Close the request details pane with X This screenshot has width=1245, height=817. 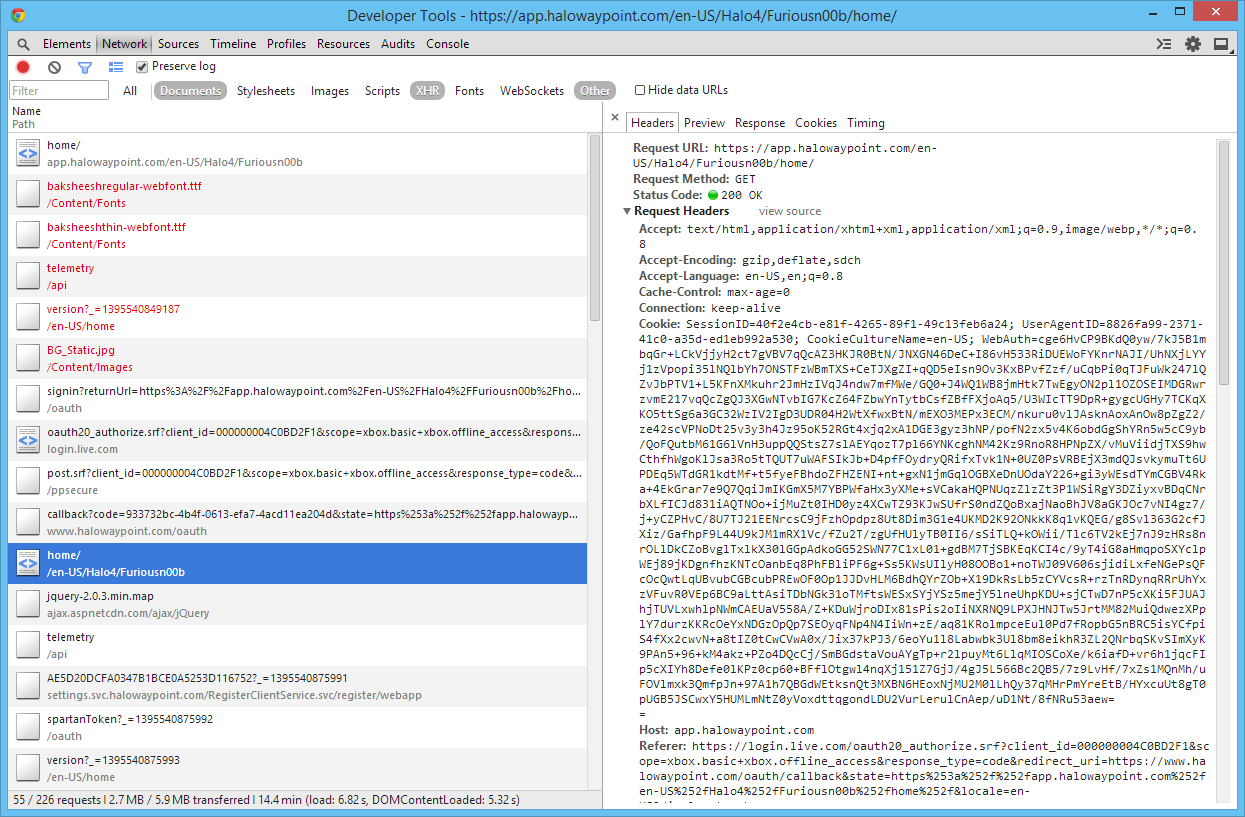pyautogui.click(x=615, y=118)
